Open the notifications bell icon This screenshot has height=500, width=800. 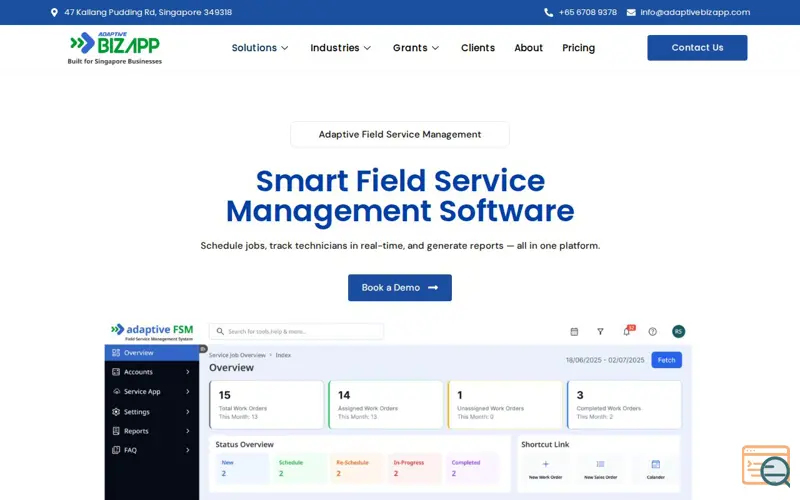(x=627, y=332)
